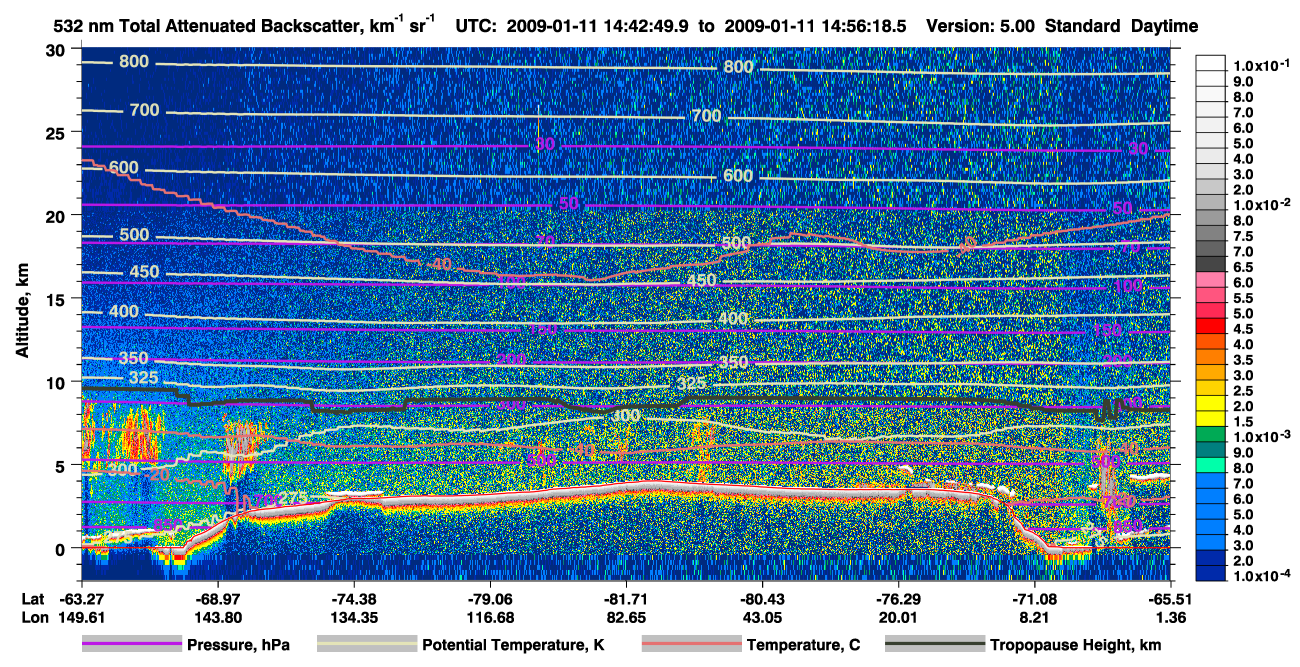Click the color bar label '1.0x10-2'

click(x=1259, y=205)
